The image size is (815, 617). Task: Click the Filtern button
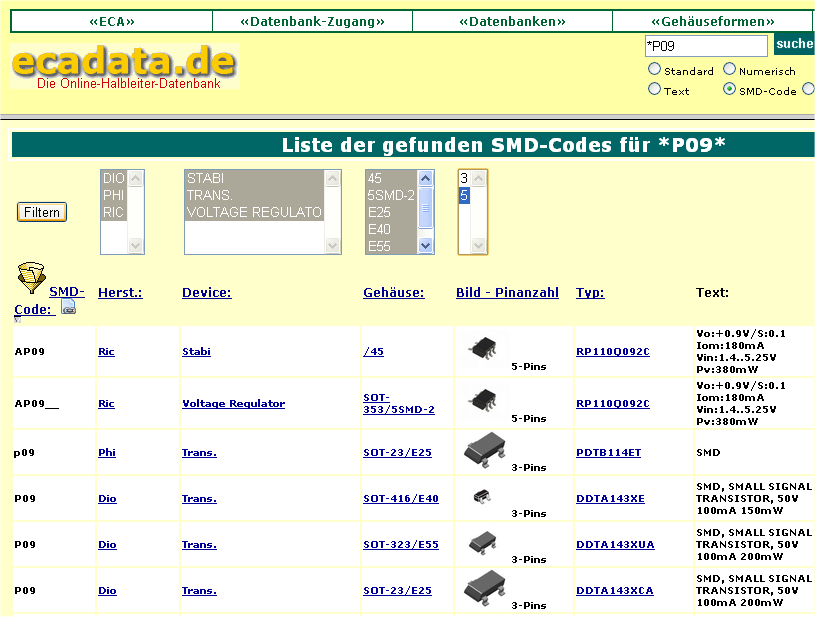(x=42, y=212)
